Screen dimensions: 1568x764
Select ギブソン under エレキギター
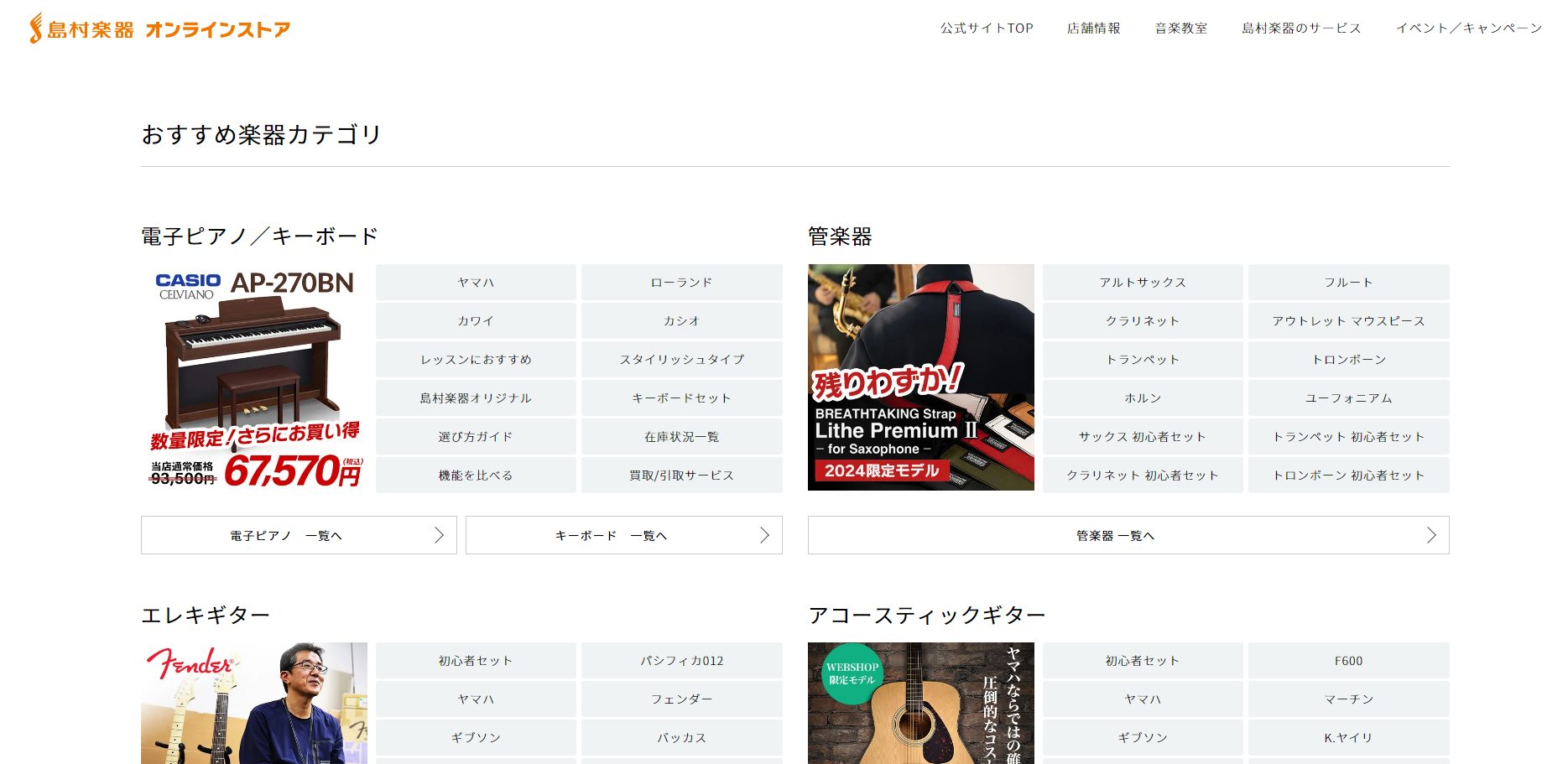click(476, 738)
